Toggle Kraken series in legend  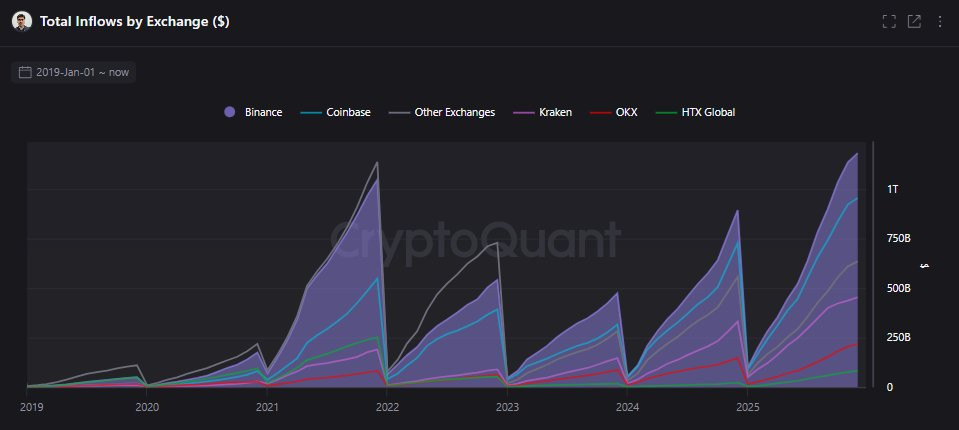(x=542, y=112)
